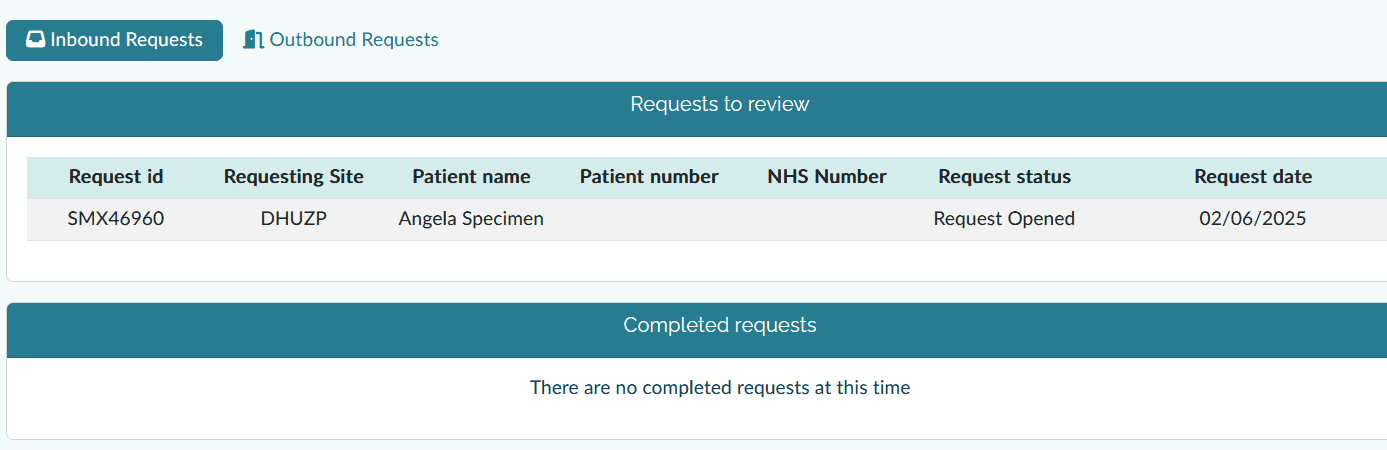Image resolution: width=1387 pixels, height=450 pixels.
Task: Click the Request status column header
Action: (1004, 177)
